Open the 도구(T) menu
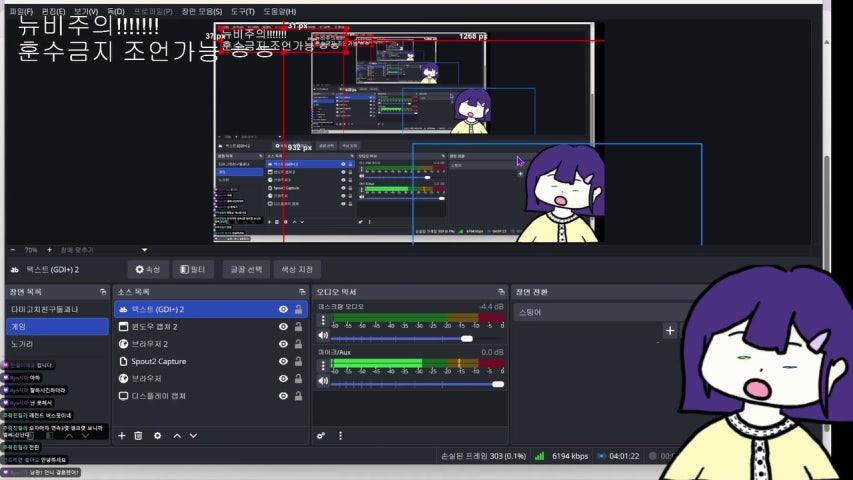The width and height of the screenshot is (853, 480). [243, 11]
